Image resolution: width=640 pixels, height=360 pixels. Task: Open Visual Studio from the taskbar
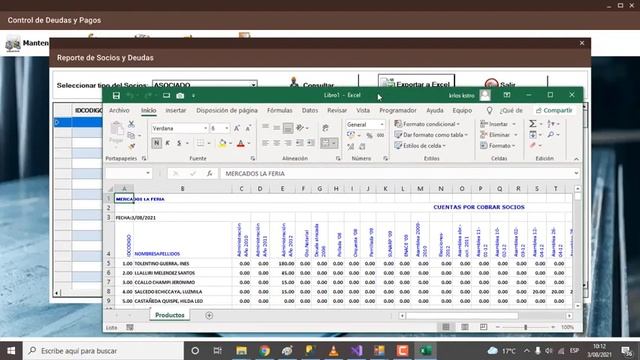tap(356, 351)
